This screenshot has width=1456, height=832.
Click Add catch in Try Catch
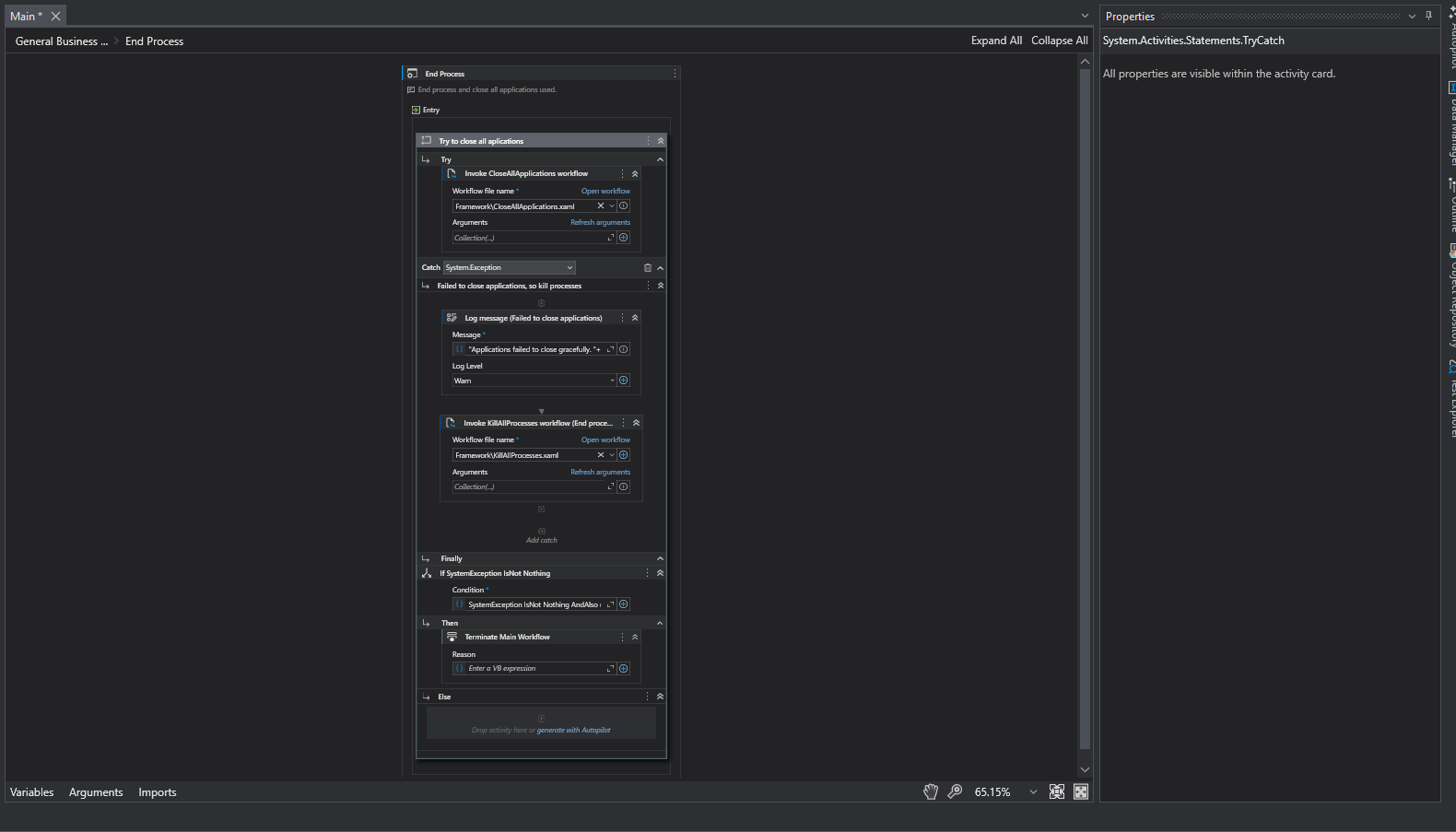click(542, 536)
